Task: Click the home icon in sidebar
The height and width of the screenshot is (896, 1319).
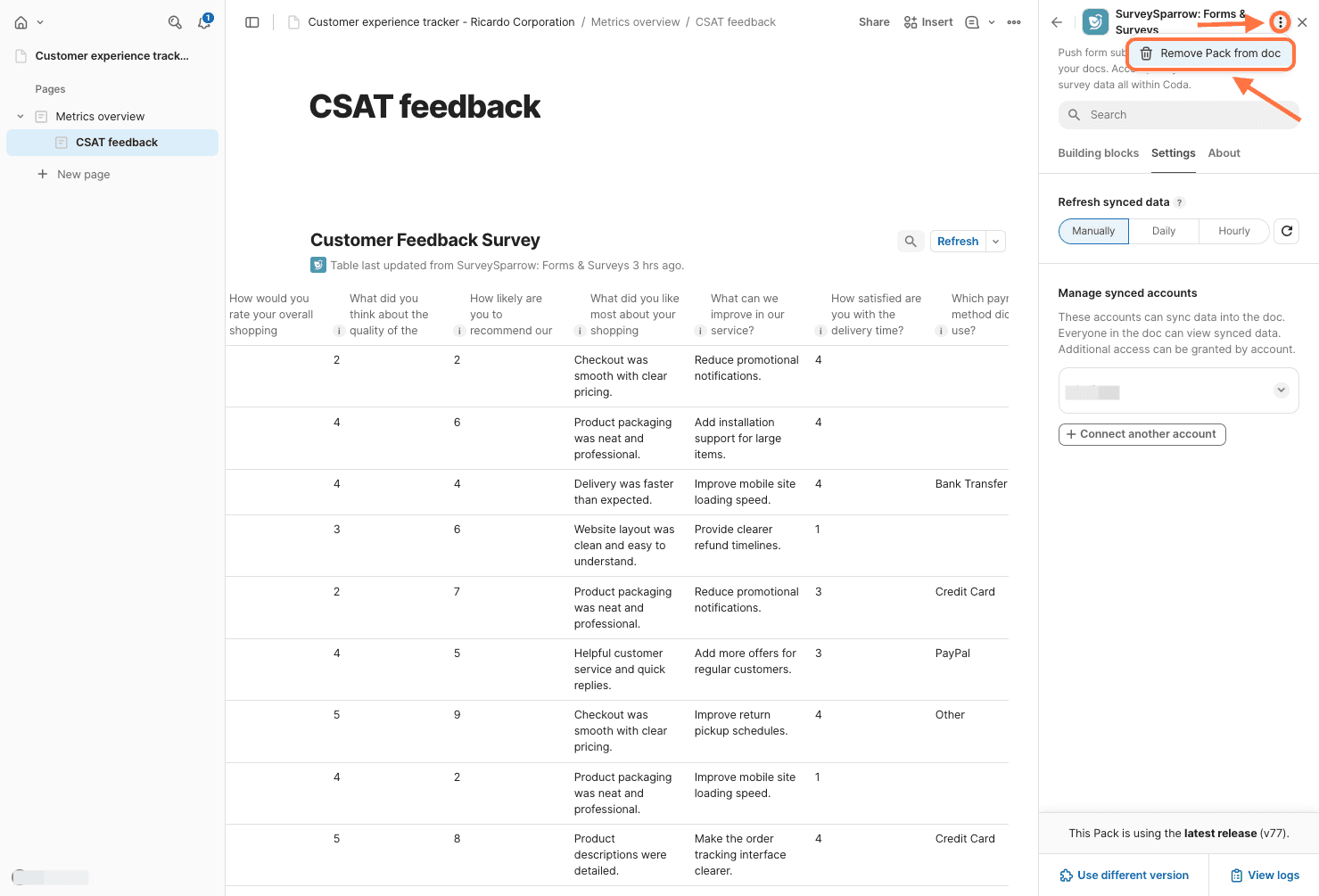Action: click(x=21, y=22)
